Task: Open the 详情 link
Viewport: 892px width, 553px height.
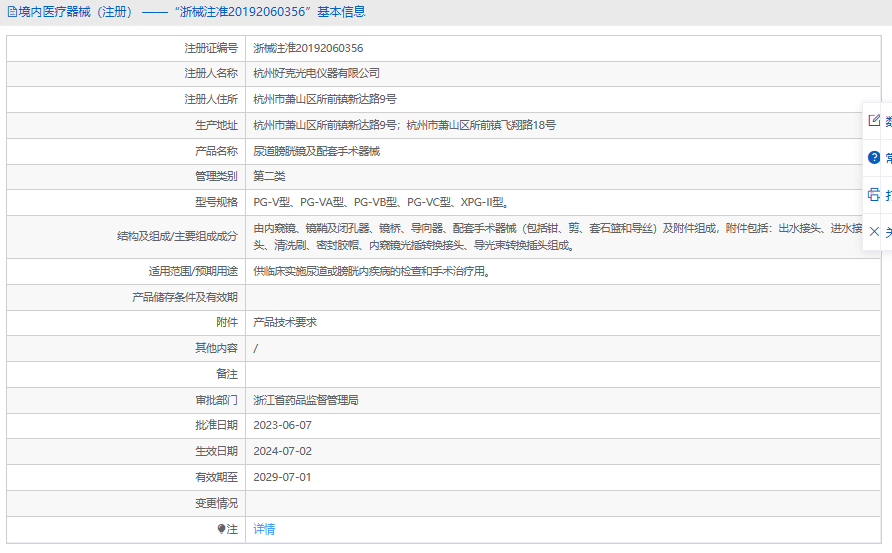Action: click(264, 529)
